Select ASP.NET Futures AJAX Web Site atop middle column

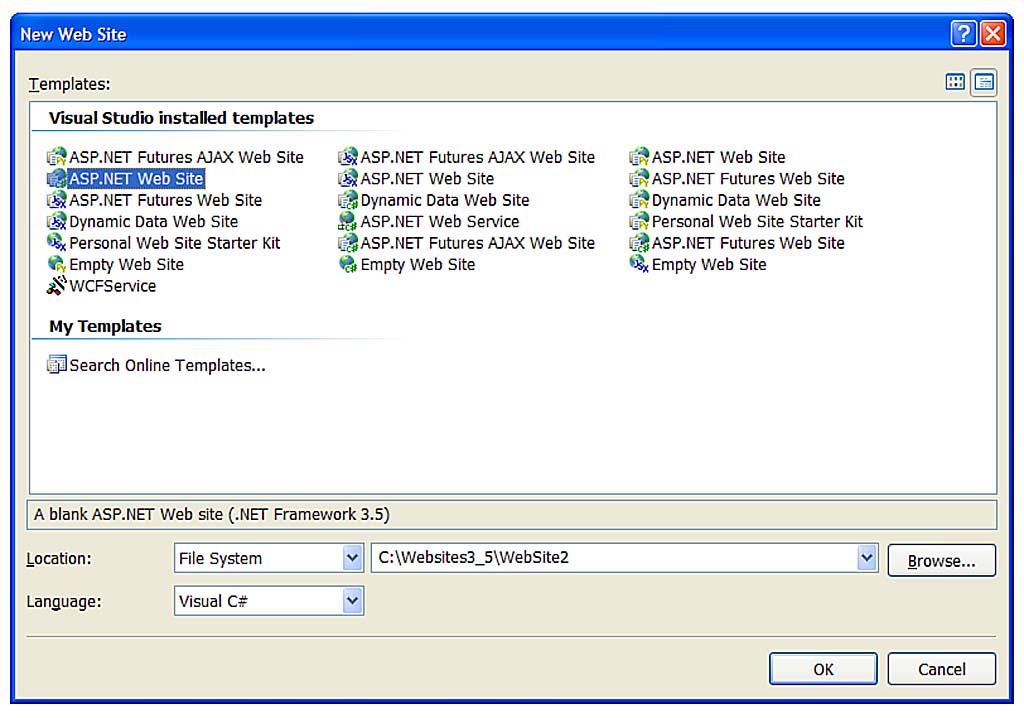[x=477, y=157]
